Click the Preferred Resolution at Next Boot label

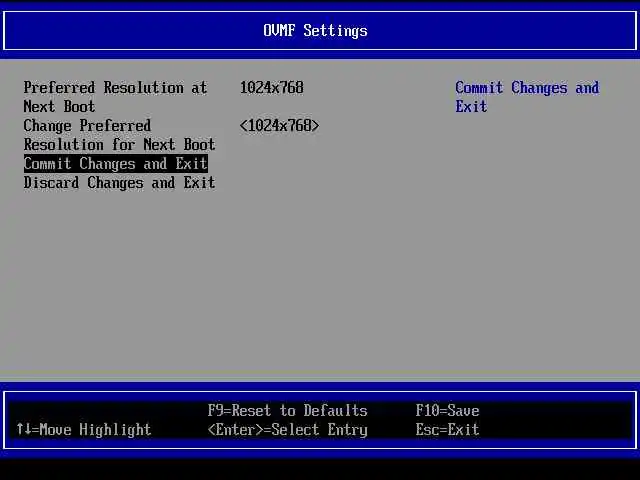116,97
